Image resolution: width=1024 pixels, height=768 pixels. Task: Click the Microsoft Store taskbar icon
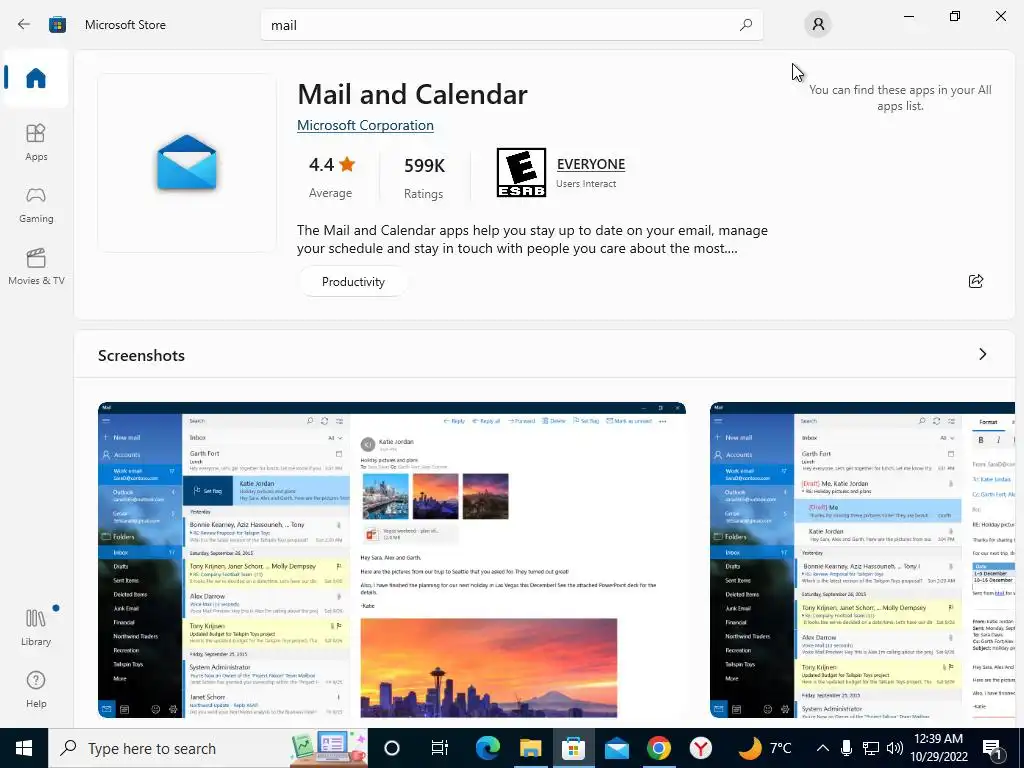(x=573, y=748)
